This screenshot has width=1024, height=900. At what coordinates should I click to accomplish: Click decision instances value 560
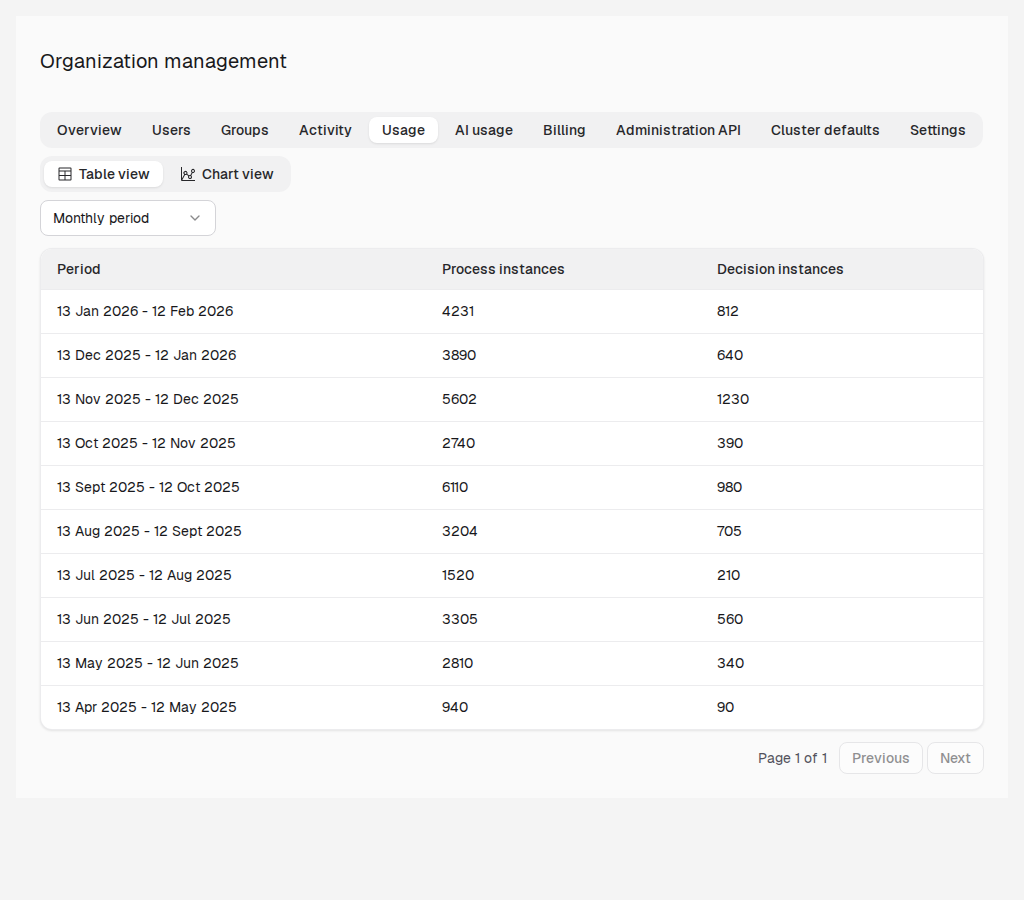click(729, 619)
